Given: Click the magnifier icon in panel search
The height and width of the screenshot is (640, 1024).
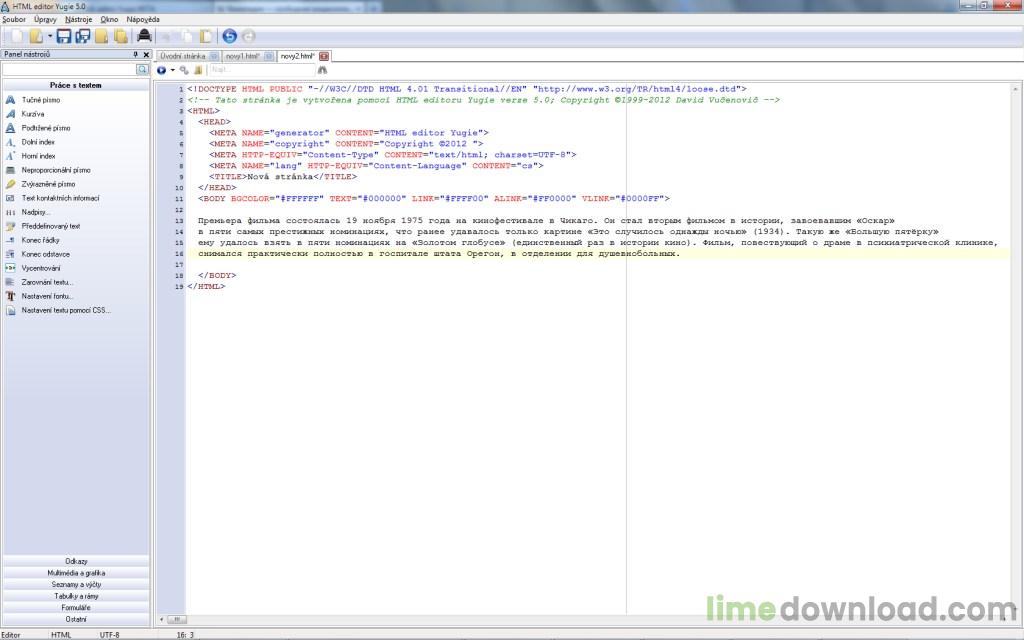Looking at the screenshot, I should pos(142,69).
